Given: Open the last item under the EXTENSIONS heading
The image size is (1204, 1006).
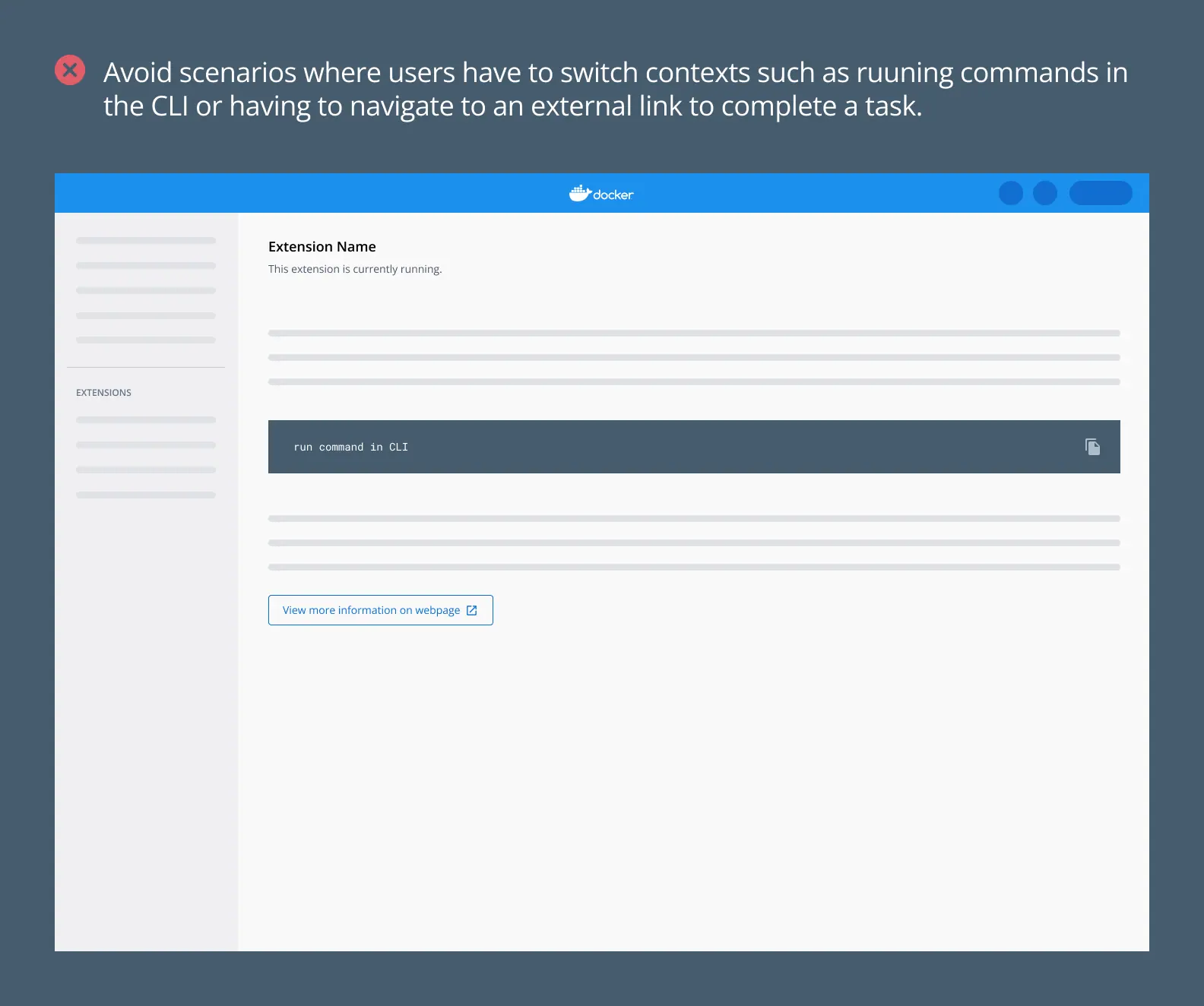Looking at the screenshot, I should (x=146, y=495).
